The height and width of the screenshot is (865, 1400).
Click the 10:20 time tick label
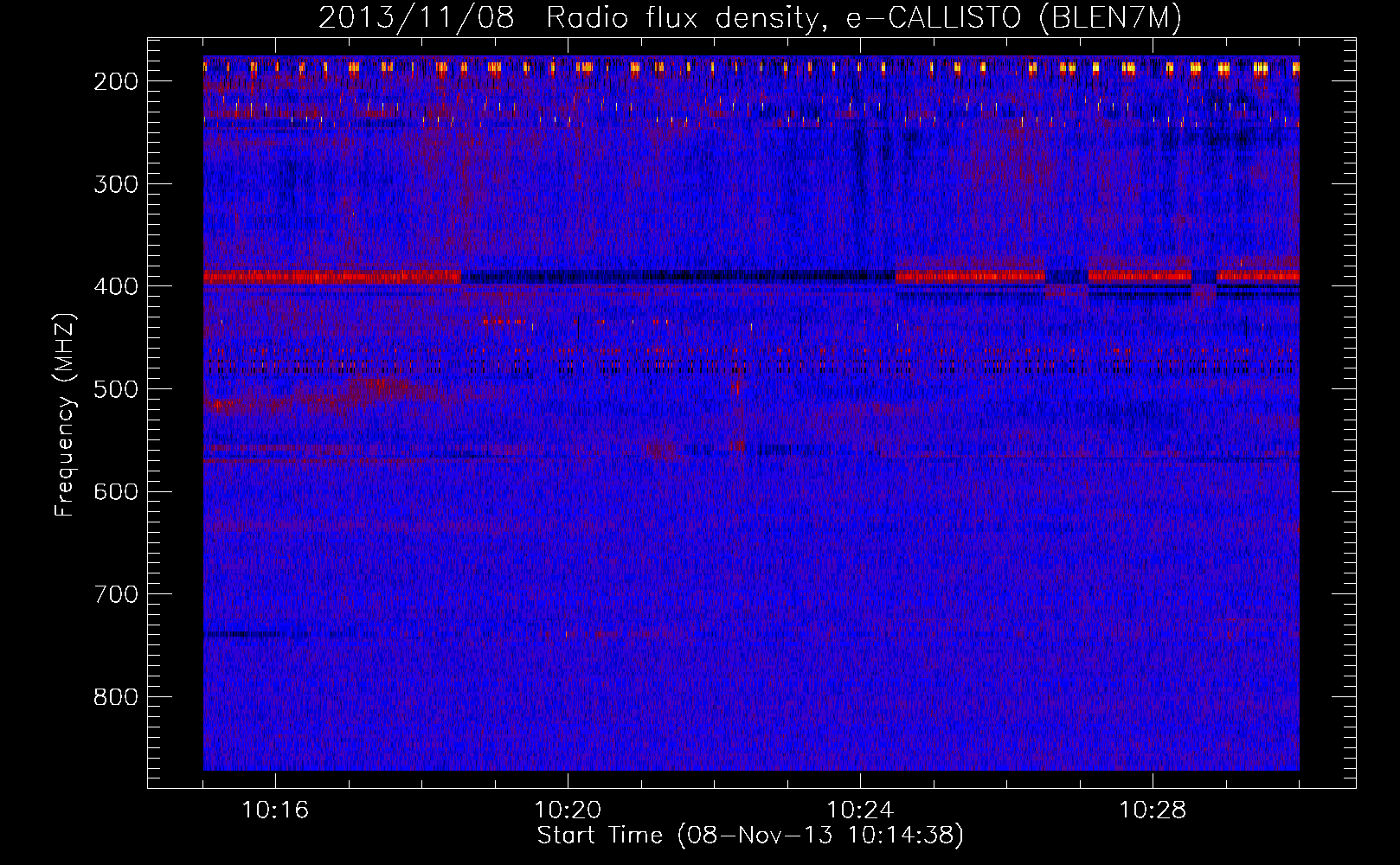coord(568,811)
